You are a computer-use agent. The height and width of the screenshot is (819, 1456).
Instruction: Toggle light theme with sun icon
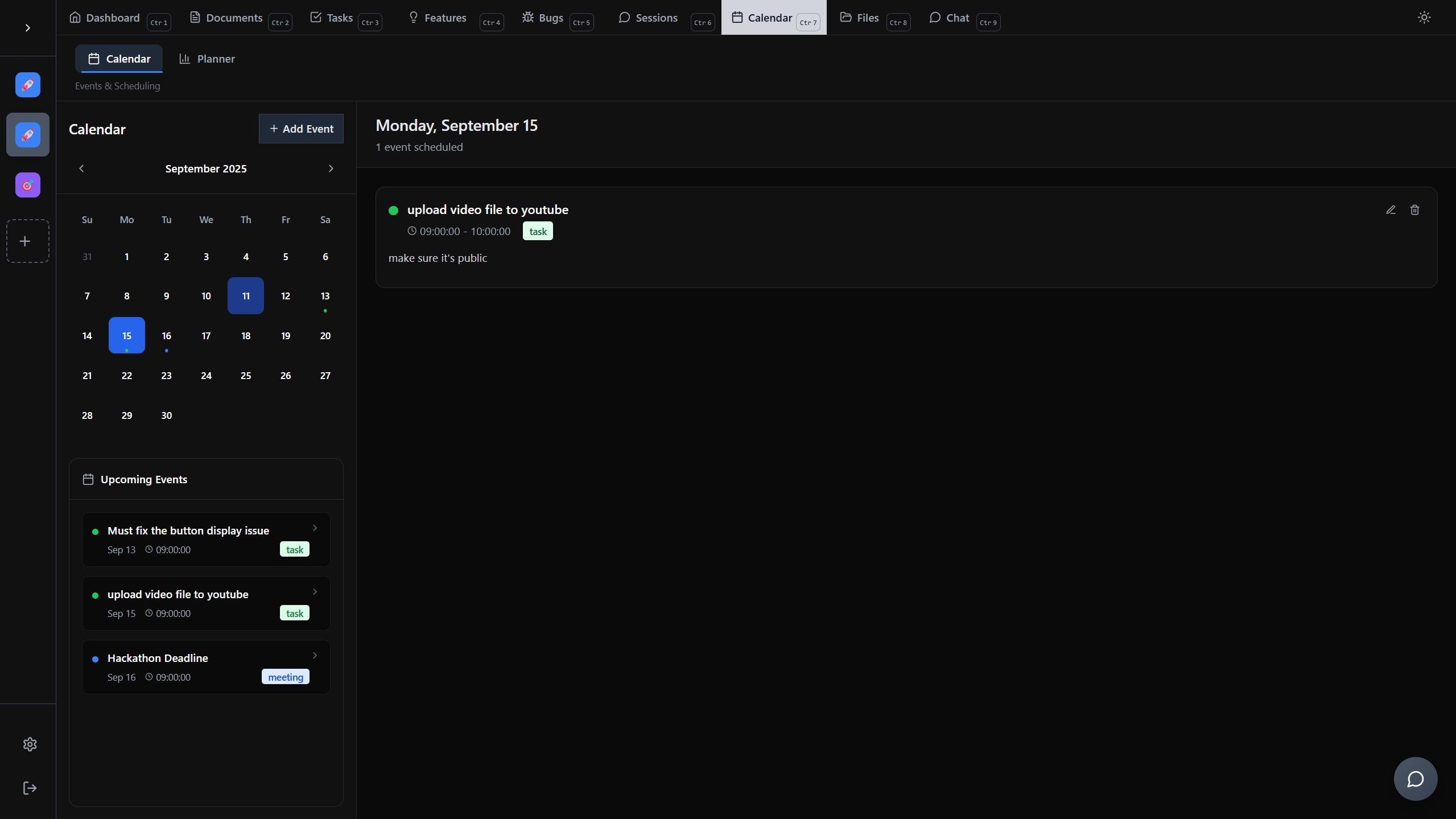point(1424,18)
